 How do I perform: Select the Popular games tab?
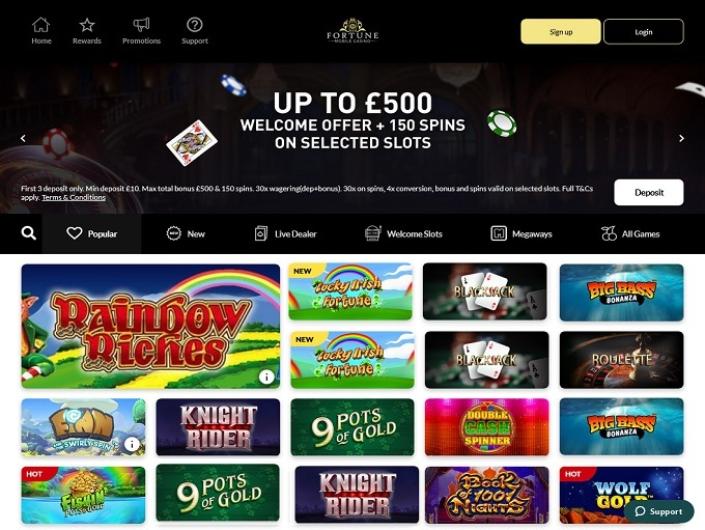(92, 233)
